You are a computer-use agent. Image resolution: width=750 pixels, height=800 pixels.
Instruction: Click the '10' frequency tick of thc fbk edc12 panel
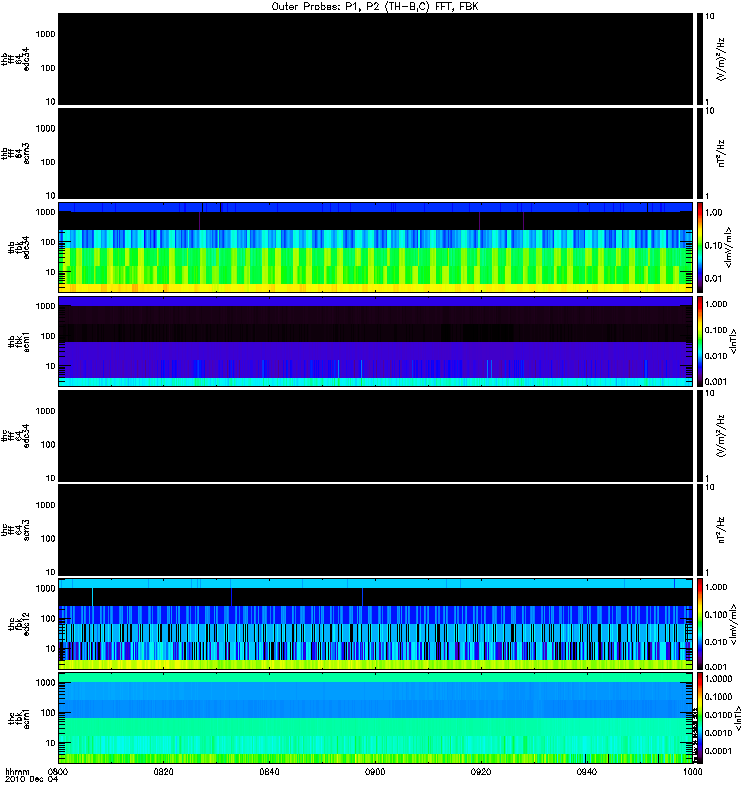click(x=51, y=649)
